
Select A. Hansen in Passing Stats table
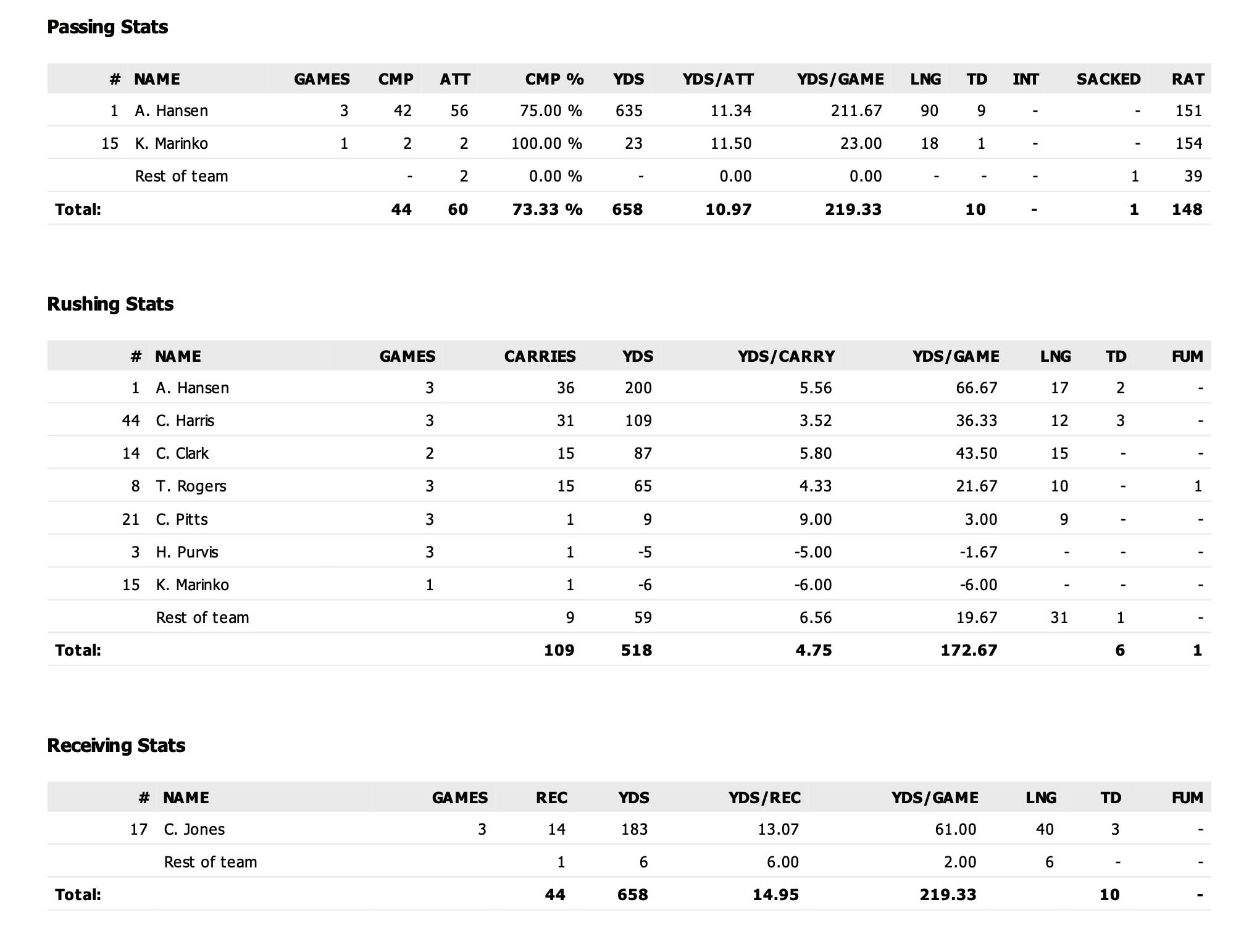(171, 111)
